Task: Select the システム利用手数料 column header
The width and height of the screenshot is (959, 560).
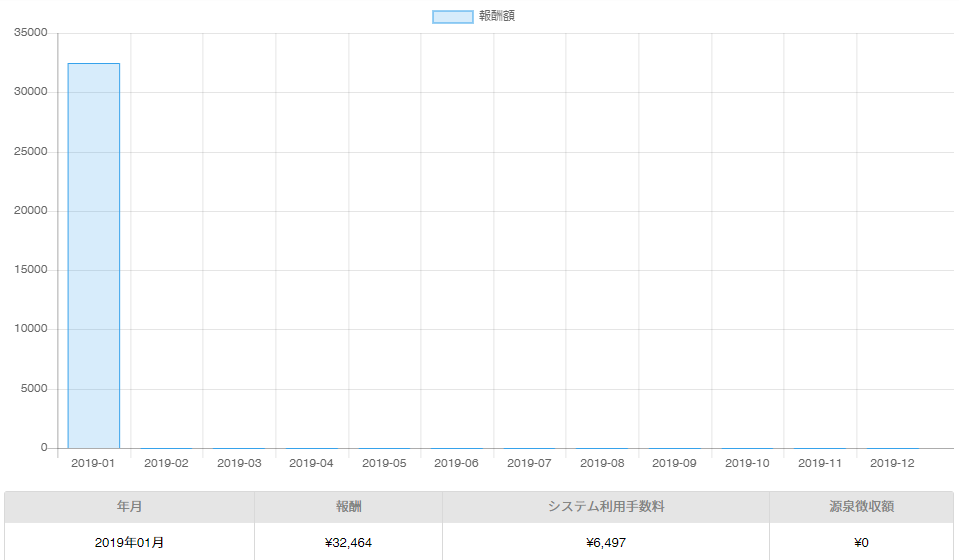Action: pos(605,507)
